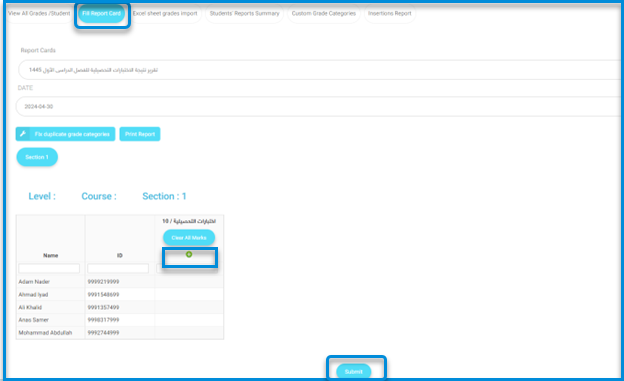Select student Adam Nader
The width and height of the screenshot is (624, 381).
(34, 282)
